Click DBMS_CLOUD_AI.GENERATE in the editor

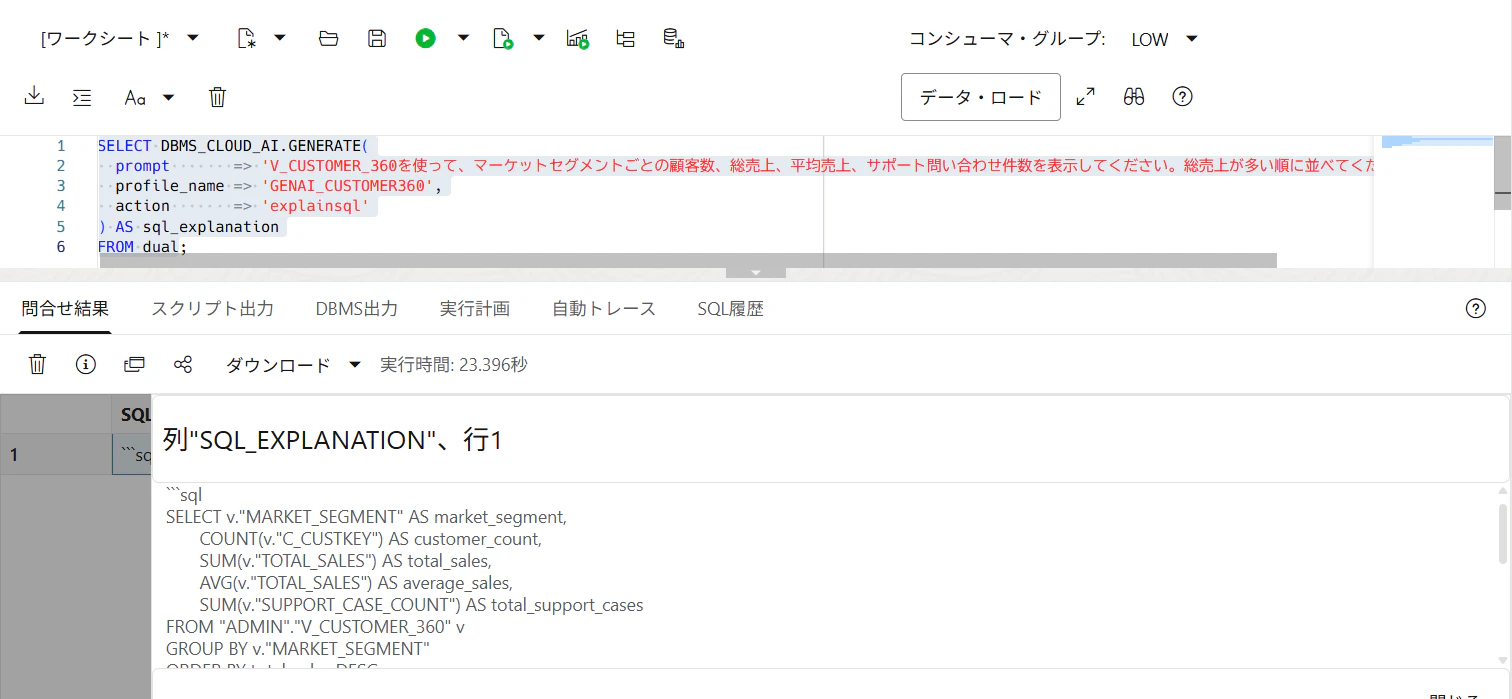[x=260, y=145]
